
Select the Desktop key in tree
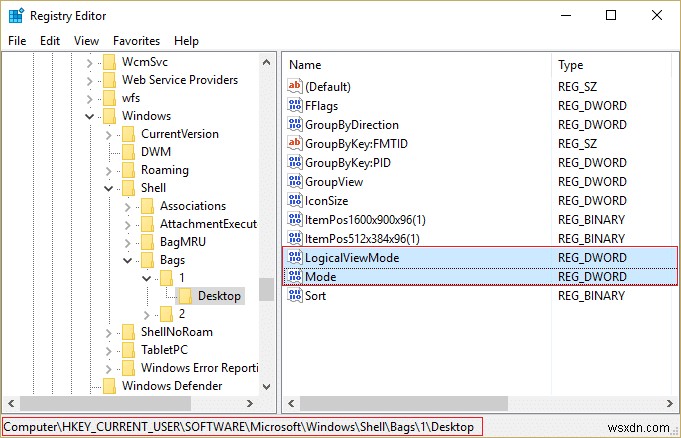[x=219, y=296]
